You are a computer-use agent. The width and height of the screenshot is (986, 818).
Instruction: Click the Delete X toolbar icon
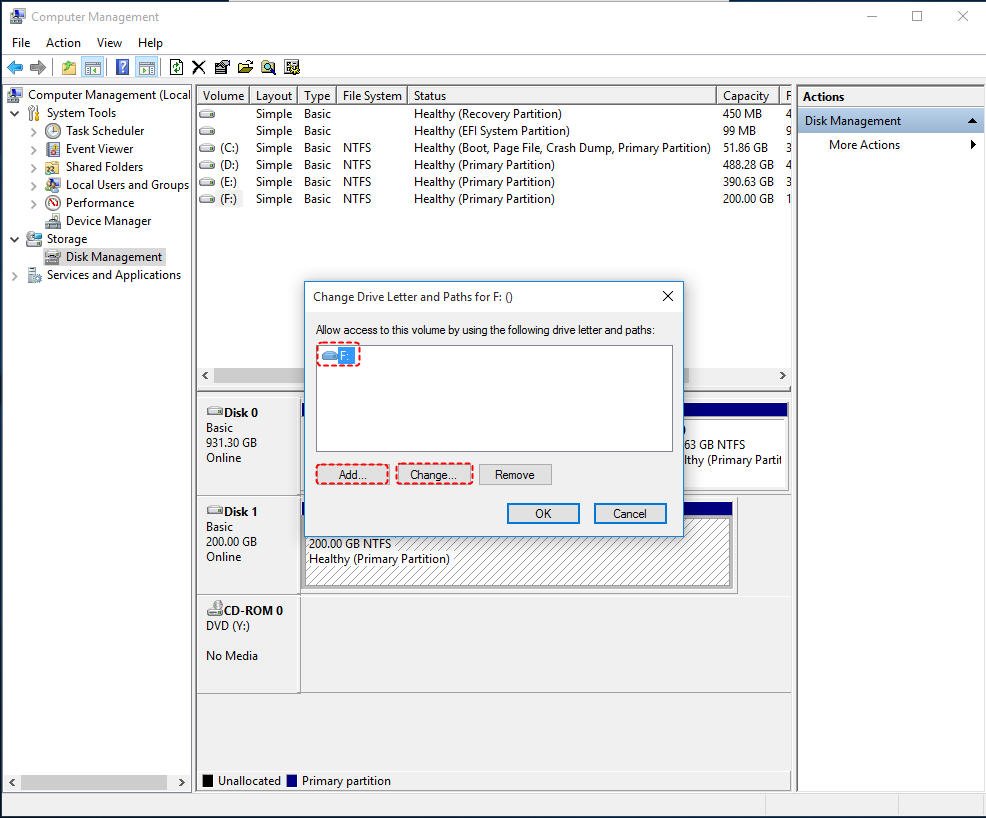[199, 67]
